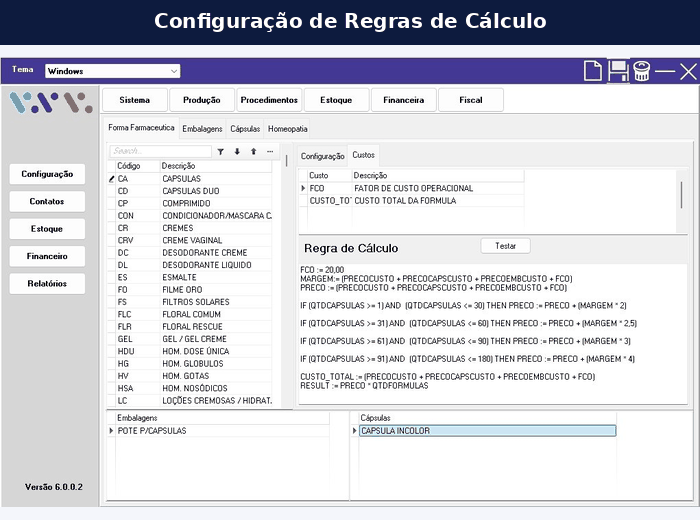Click the Descrição header in forms list

coord(216,166)
